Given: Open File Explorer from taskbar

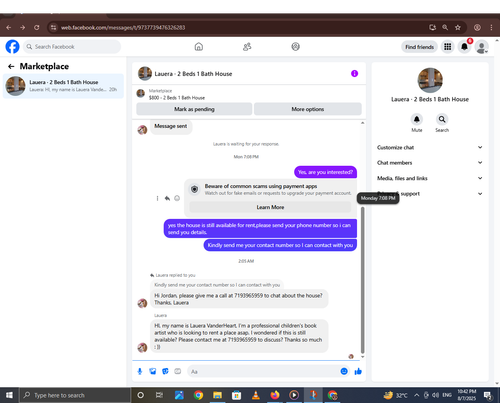Looking at the screenshot, I should pyautogui.click(x=217, y=395).
